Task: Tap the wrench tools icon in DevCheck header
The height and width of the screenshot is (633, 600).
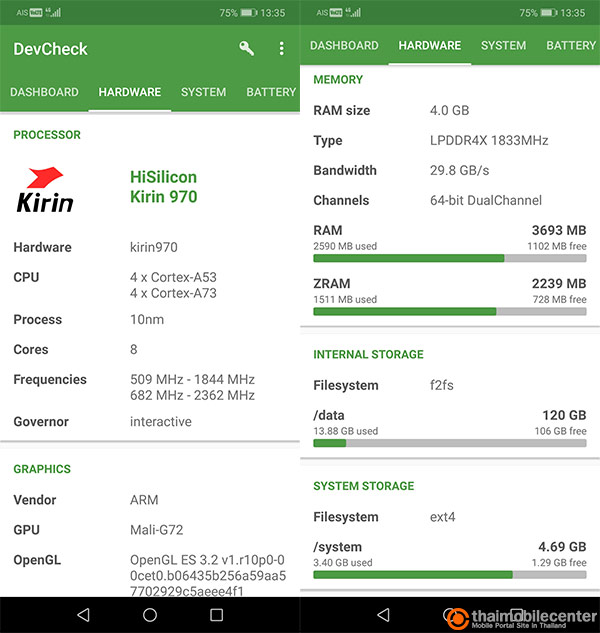Action: [246, 48]
